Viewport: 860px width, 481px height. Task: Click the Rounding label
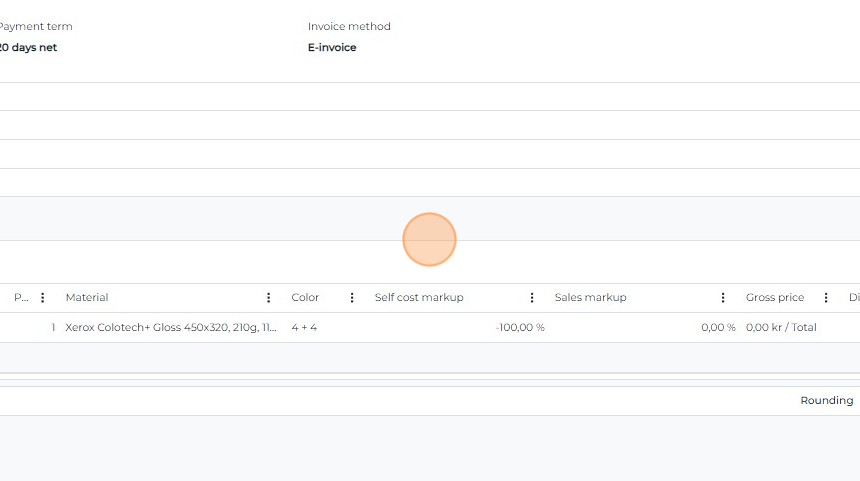click(826, 401)
